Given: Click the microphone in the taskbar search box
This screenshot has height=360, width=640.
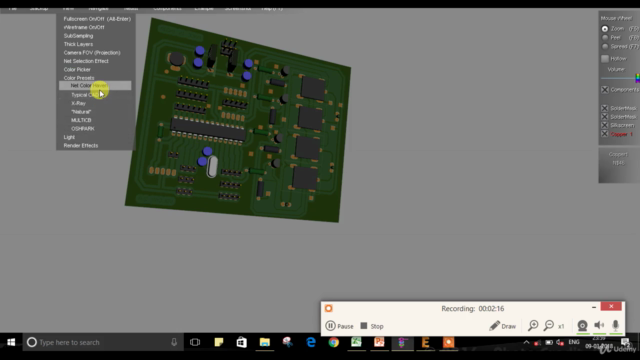Looking at the screenshot, I should pyautogui.click(x=174, y=342).
